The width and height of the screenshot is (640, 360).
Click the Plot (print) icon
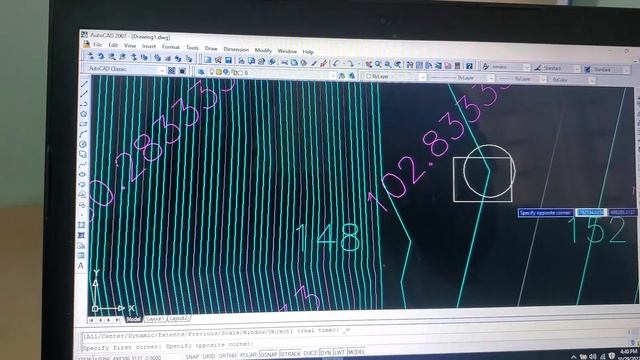click(x=241, y=61)
